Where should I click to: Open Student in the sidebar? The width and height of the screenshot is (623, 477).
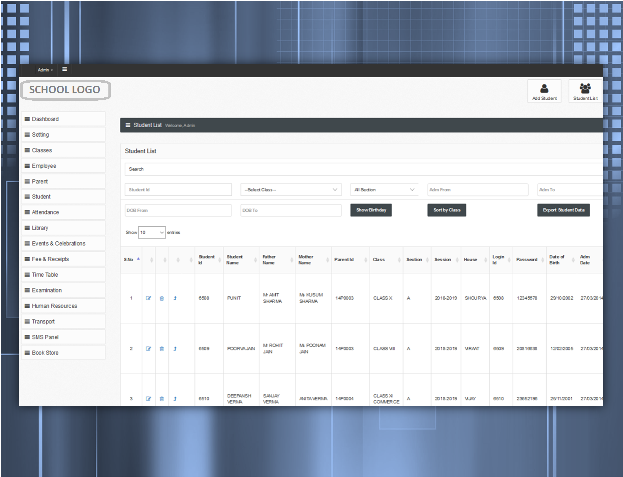(63, 197)
